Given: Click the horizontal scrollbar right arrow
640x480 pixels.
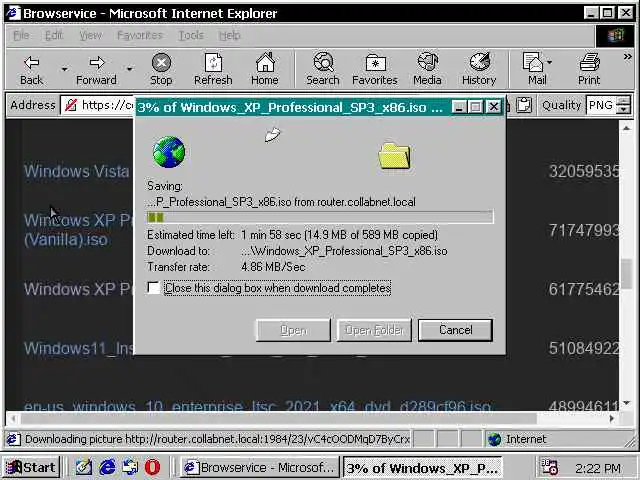Looking at the screenshot, I should 611,418.
